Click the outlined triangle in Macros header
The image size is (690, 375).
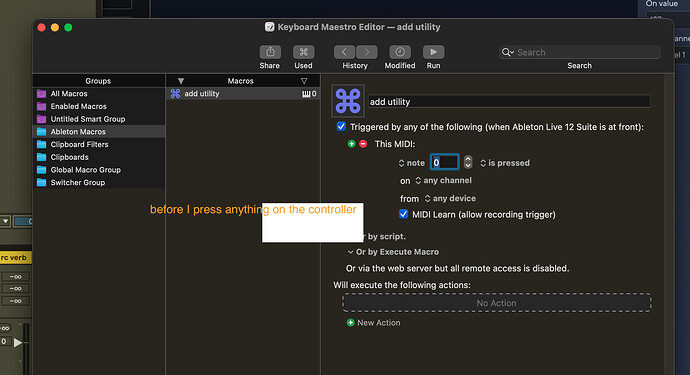point(304,81)
